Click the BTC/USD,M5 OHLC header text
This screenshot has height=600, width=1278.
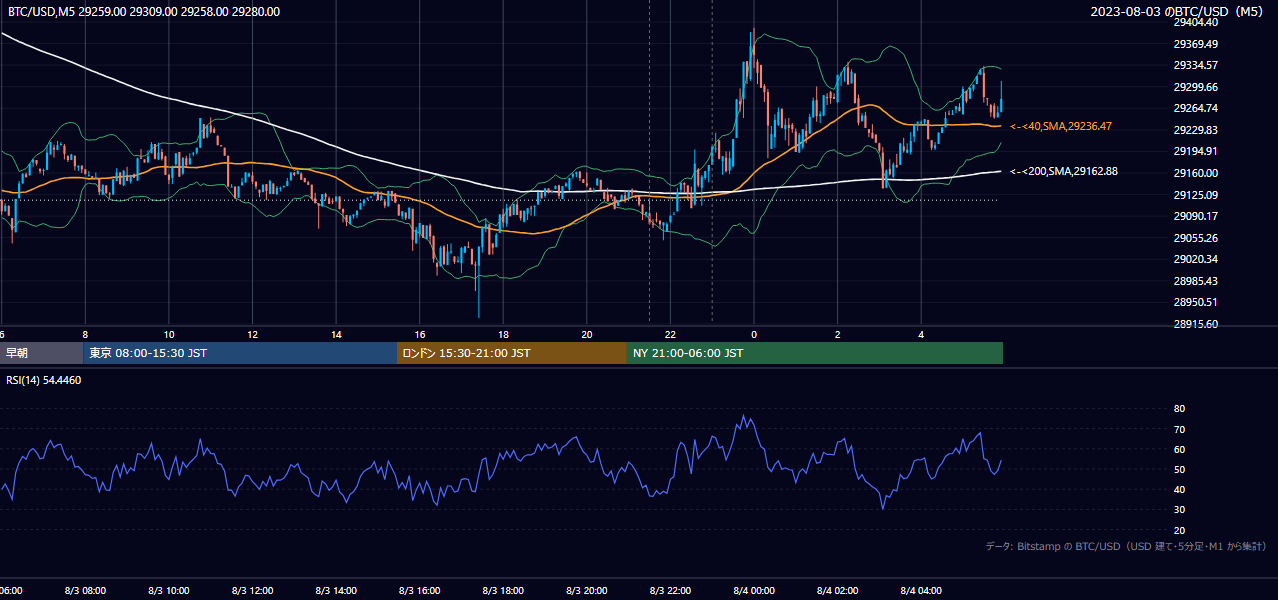click(x=144, y=12)
